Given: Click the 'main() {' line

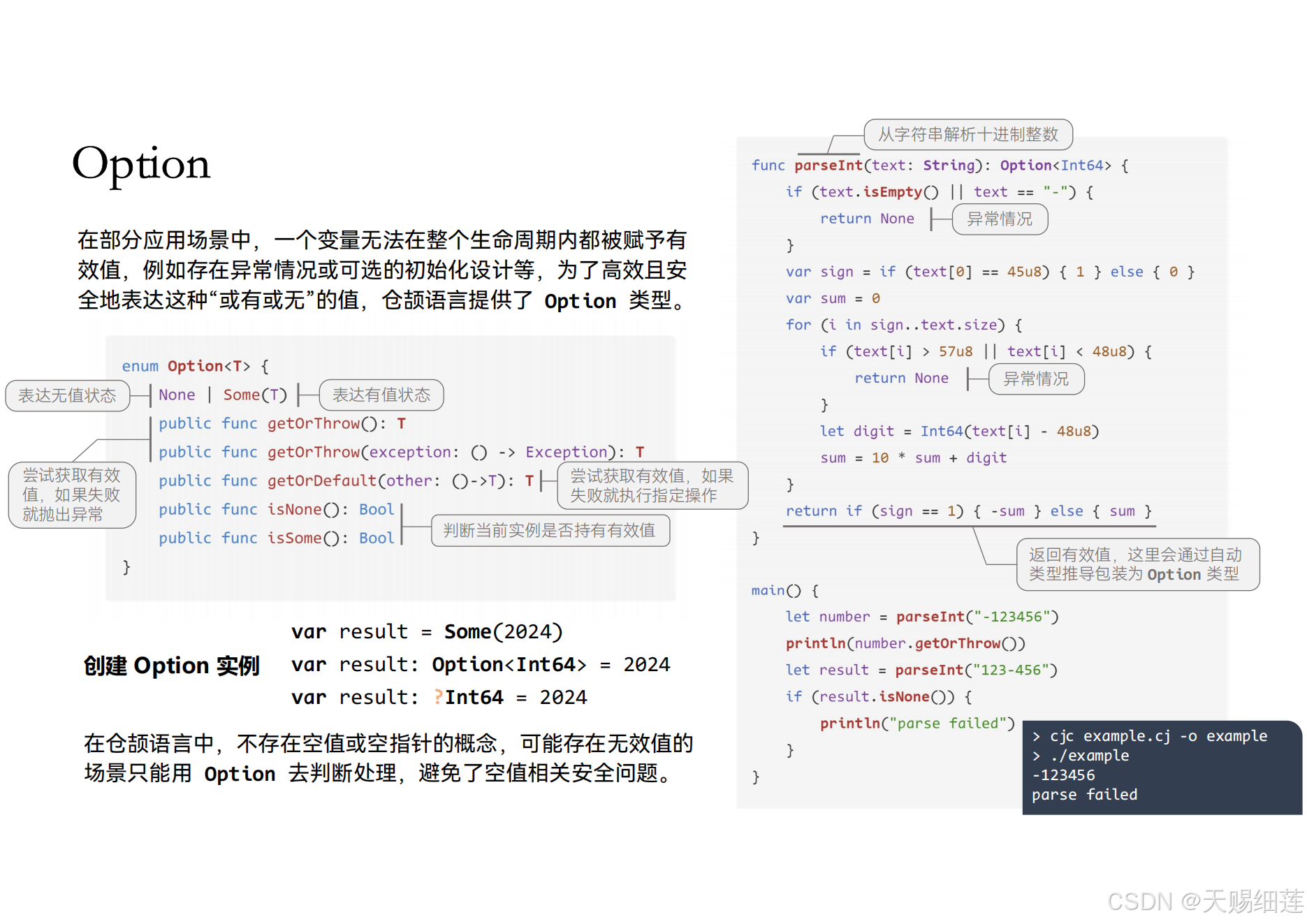Looking at the screenshot, I should point(785,590).
